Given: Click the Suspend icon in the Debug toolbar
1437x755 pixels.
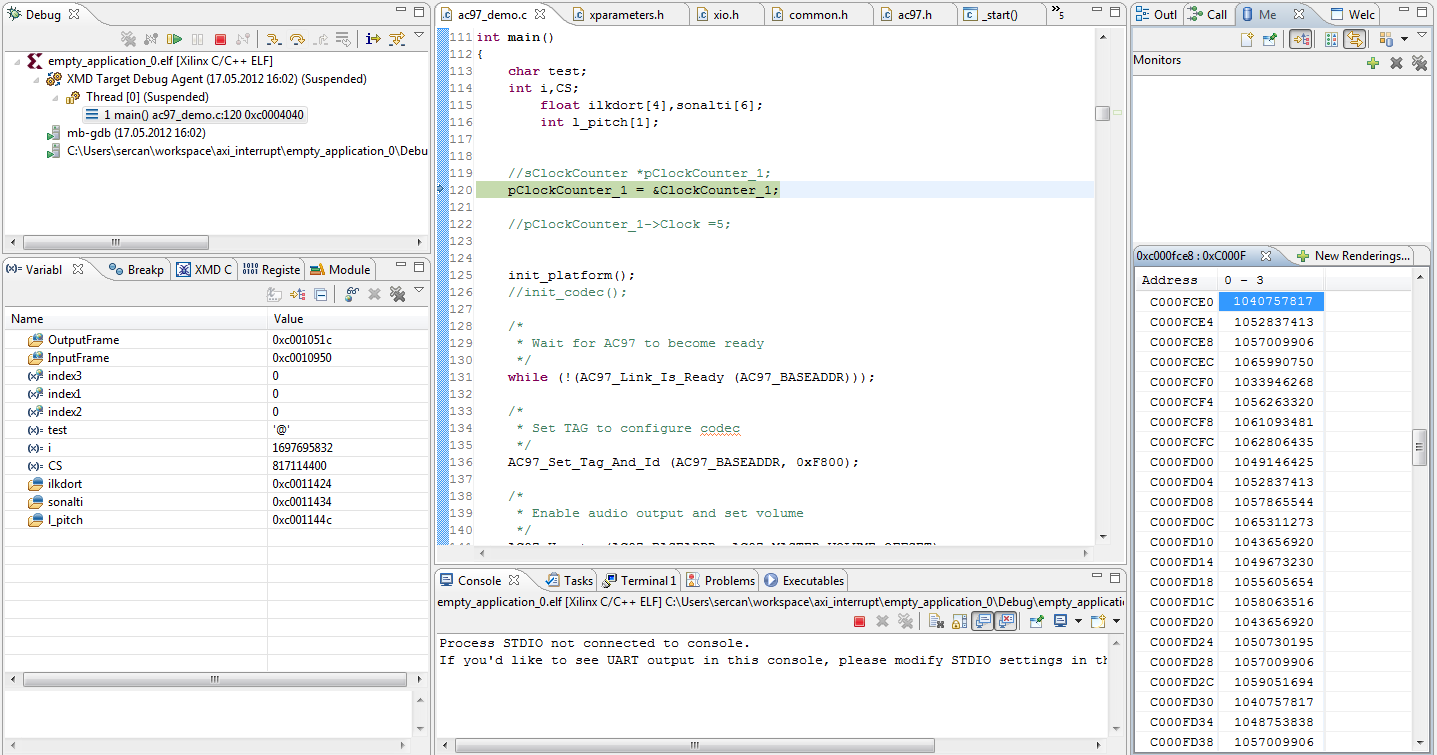Looking at the screenshot, I should point(197,39).
